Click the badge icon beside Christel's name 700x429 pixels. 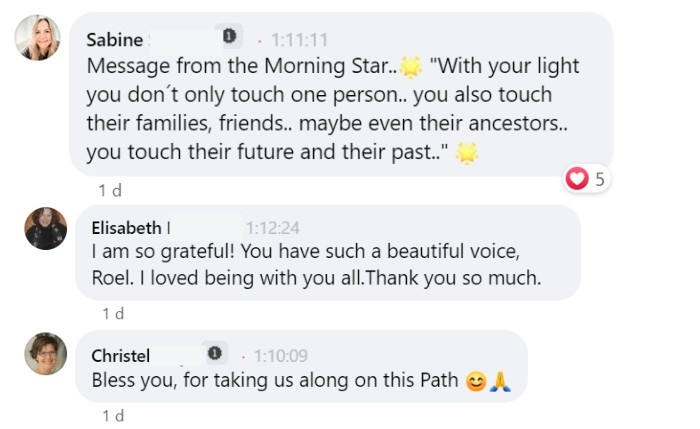[x=214, y=353]
